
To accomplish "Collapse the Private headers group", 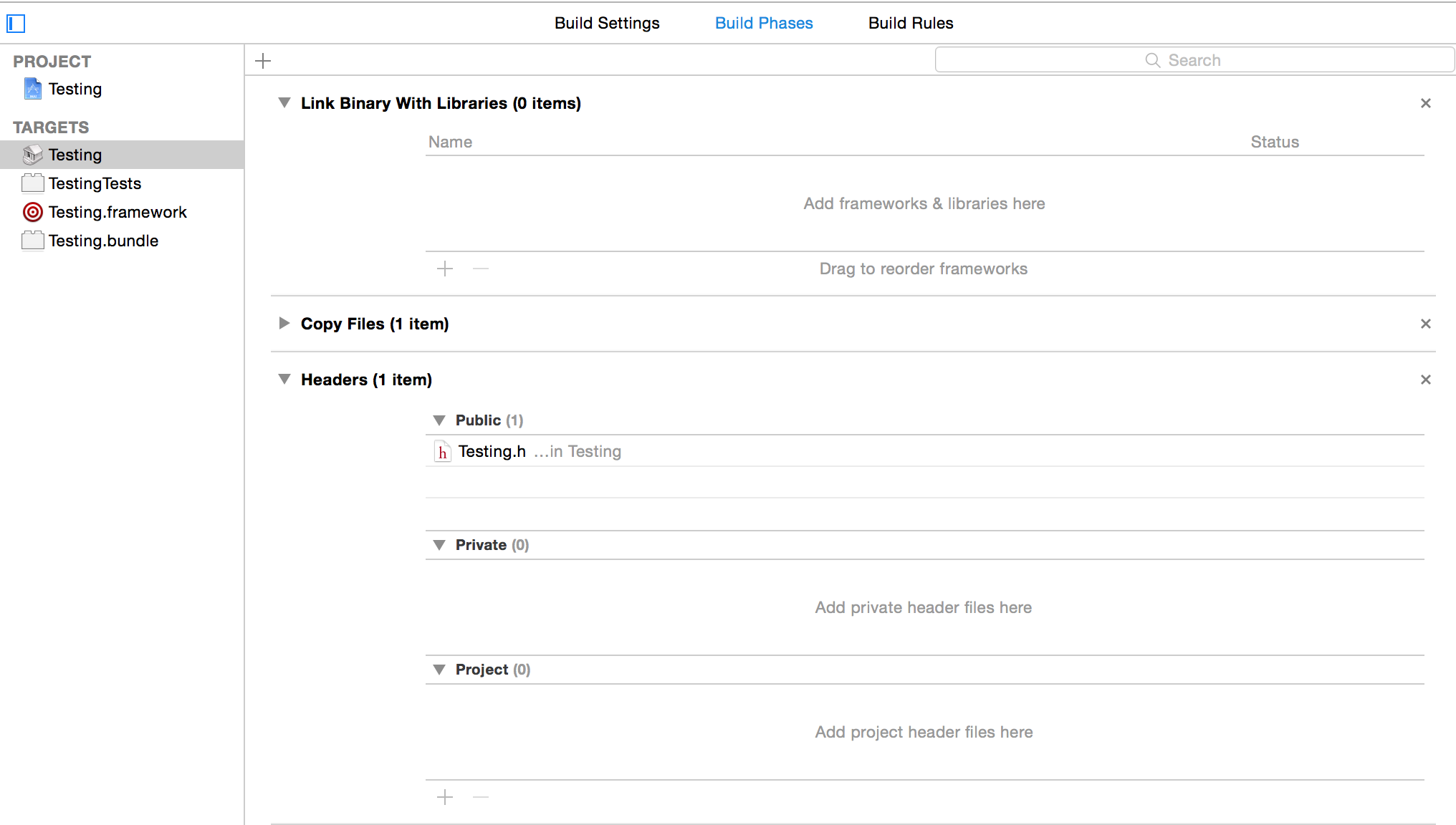I will (x=439, y=545).
